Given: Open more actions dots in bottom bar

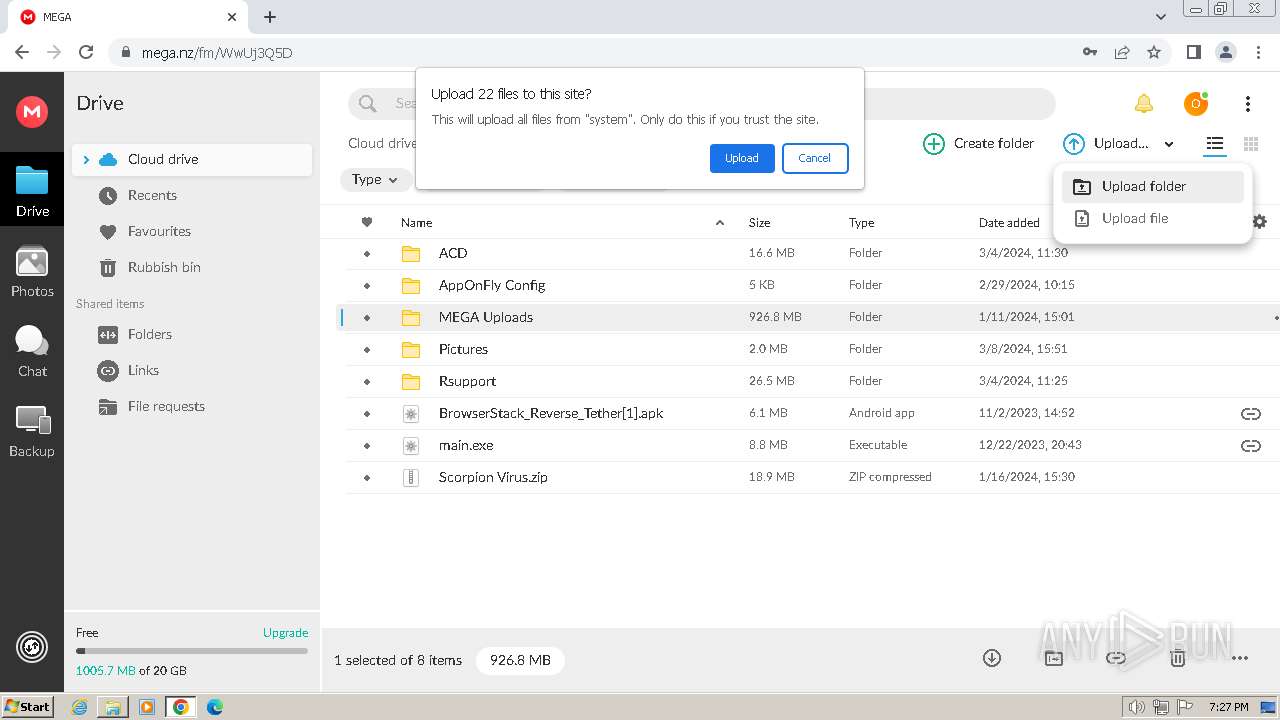Looking at the screenshot, I should click(x=1240, y=658).
